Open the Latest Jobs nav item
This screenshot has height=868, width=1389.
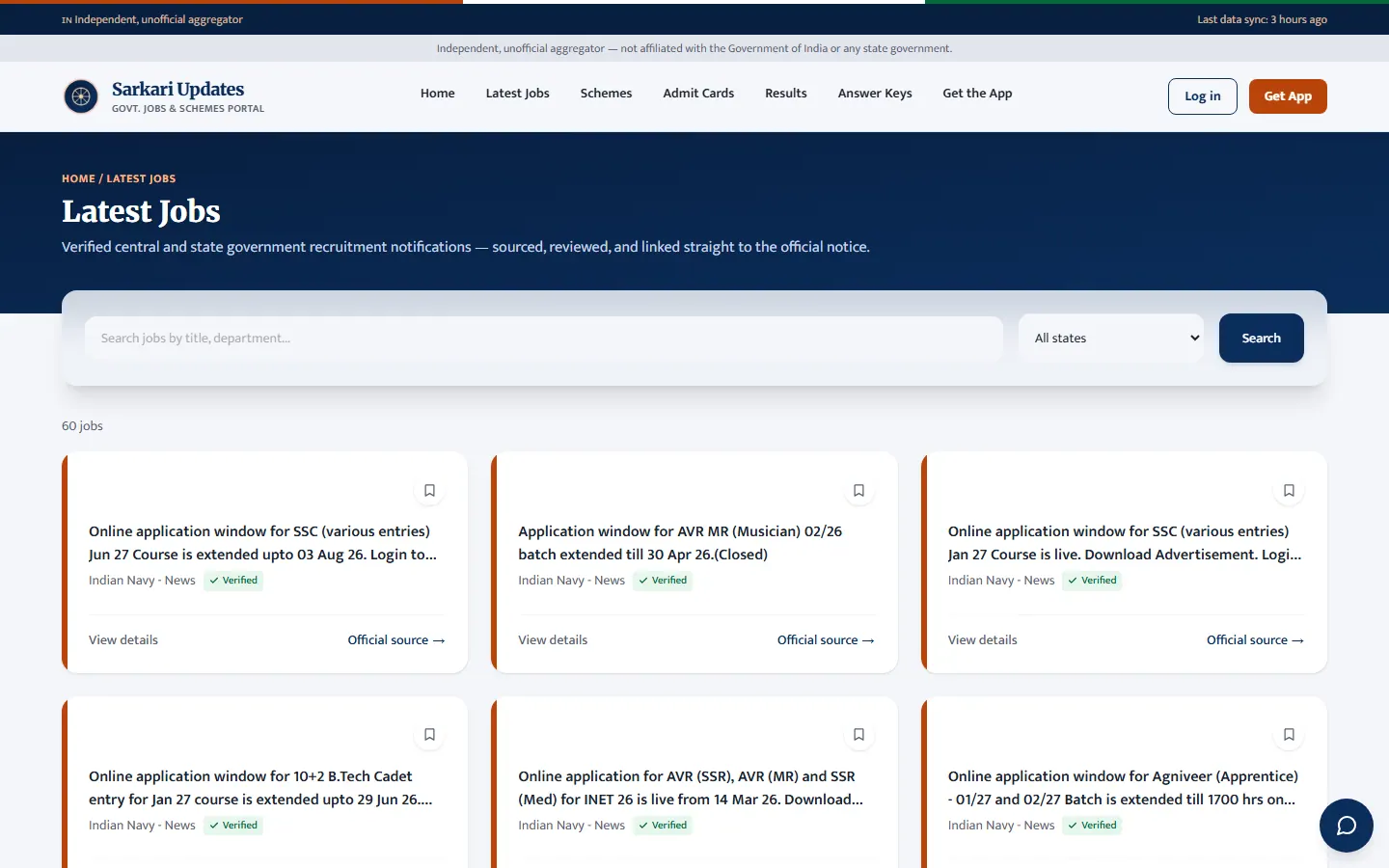(x=518, y=94)
